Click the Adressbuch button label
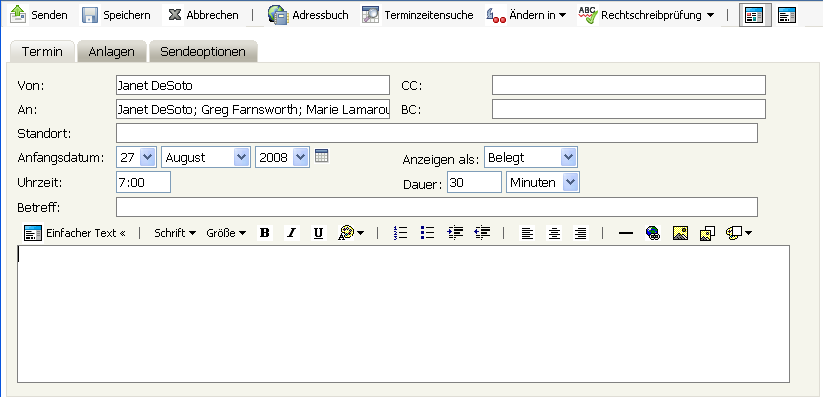Image resolution: width=823 pixels, height=397 pixels. click(320, 15)
